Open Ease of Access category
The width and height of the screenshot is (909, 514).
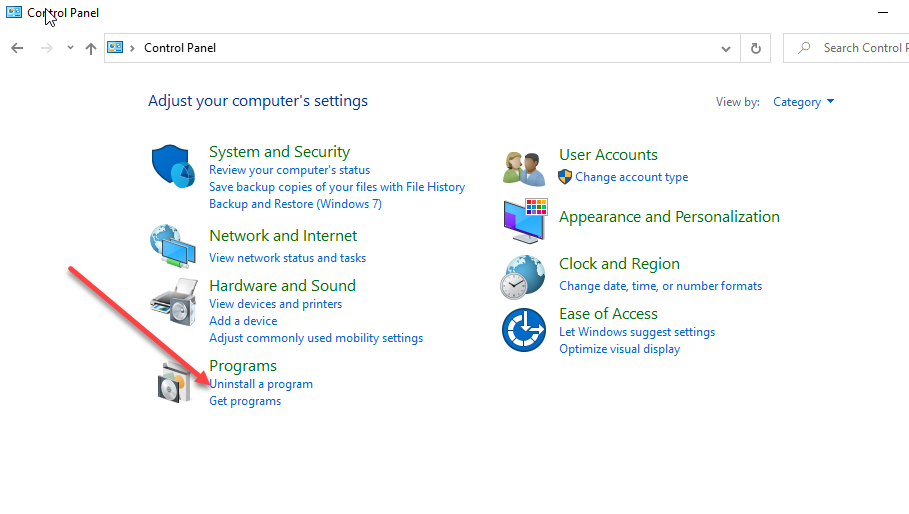coord(608,313)
